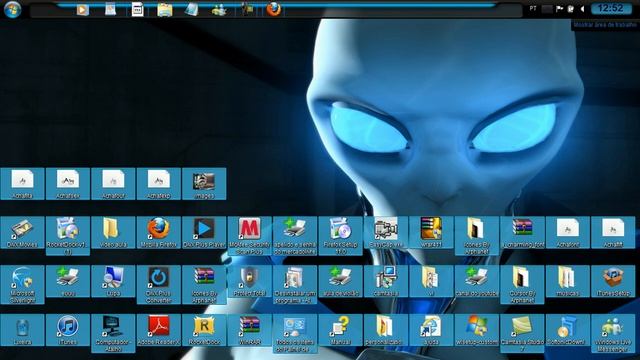The width and height of the screenshot is (640, 360).
Task: Select the Cursor By Arpanet folder
Action: click(522, 284)
